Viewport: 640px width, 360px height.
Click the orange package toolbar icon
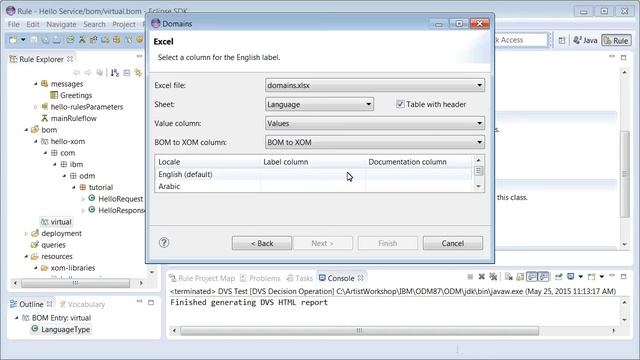click(117, 40)
